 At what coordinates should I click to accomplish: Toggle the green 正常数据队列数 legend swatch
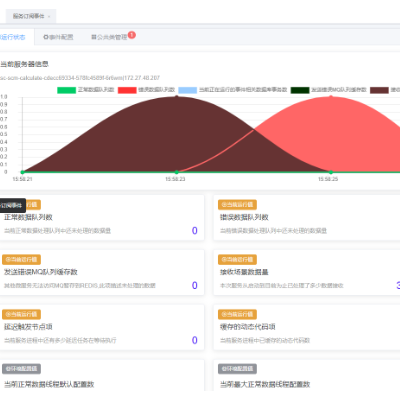tap(67, 90)
